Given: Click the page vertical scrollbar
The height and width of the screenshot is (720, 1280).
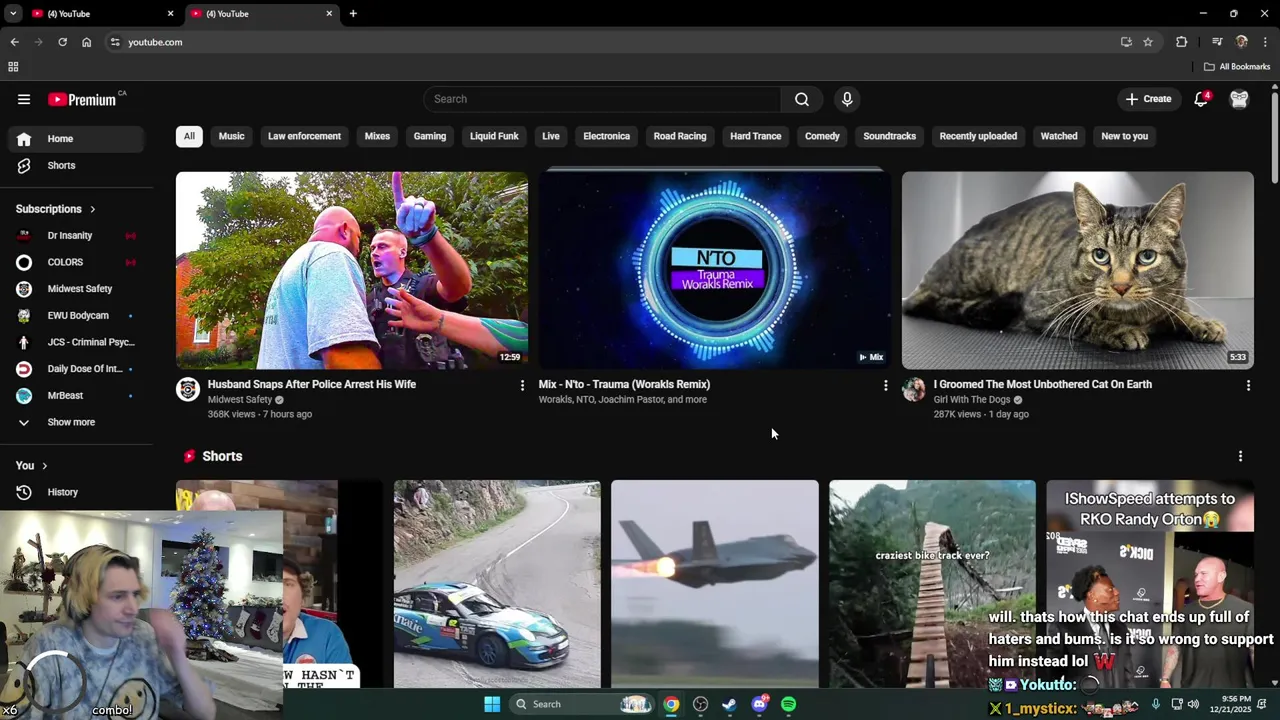Looking at the screenshot, I should tap(1275, 136).
